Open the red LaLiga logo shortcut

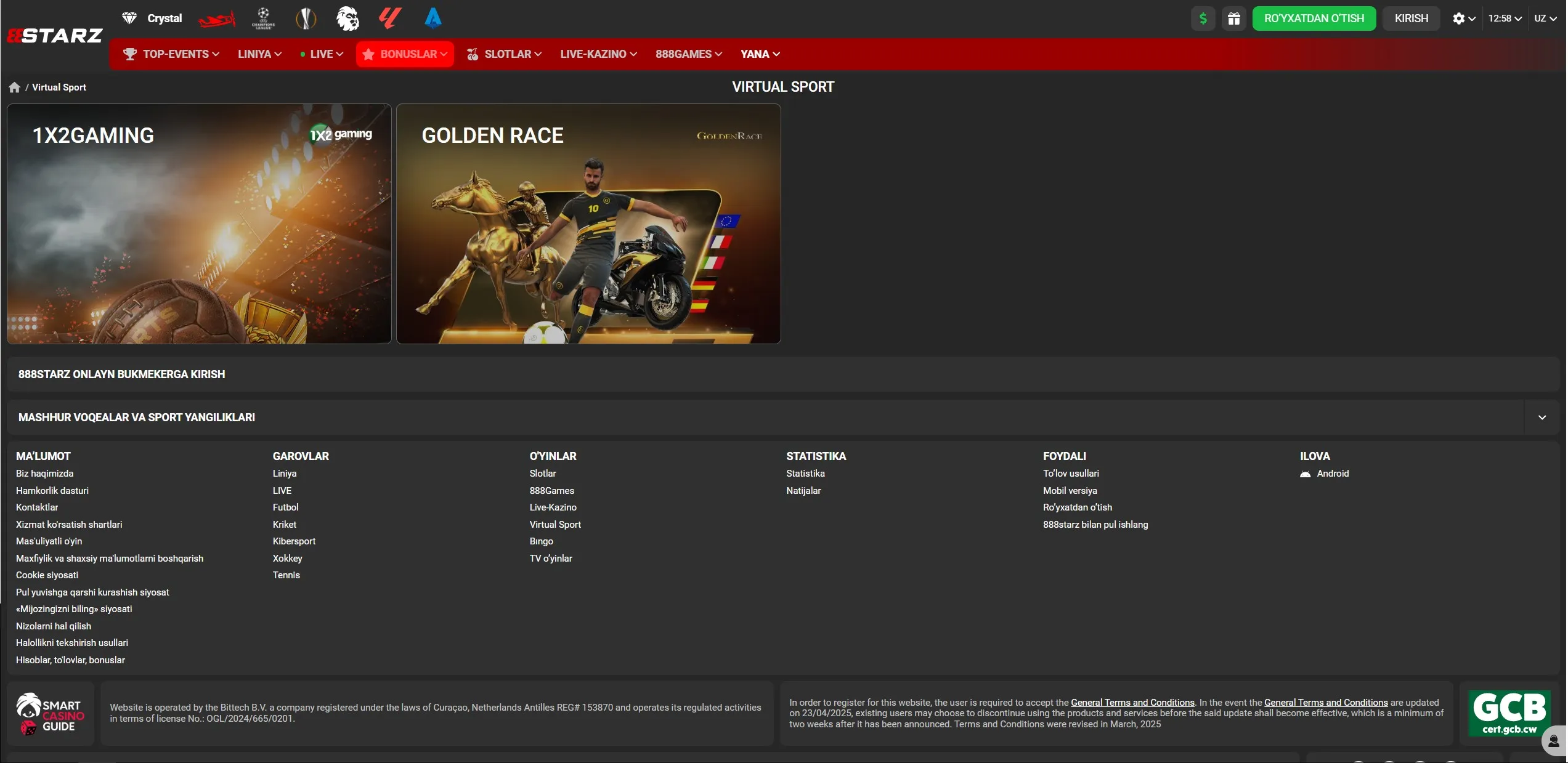(389, 18)
